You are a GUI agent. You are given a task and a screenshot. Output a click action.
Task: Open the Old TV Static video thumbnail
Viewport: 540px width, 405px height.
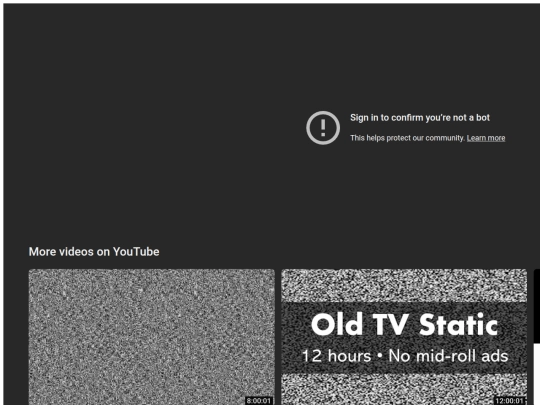[404, 337]
